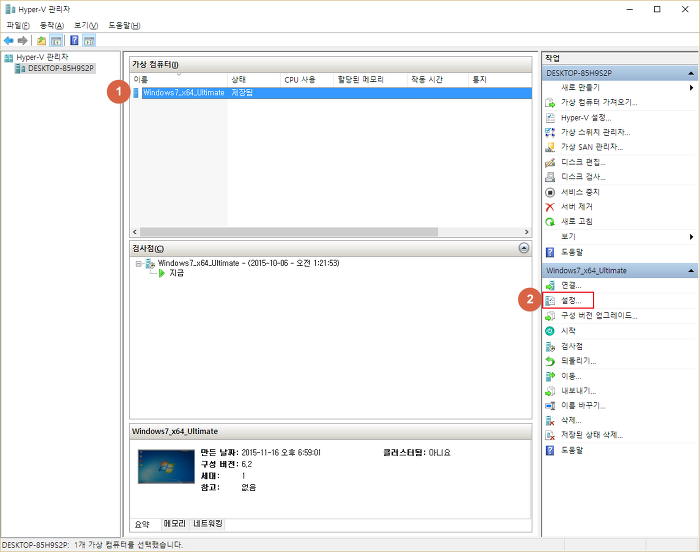Select the Windows7_x64_Ultimate virtual machine row
This screenshot has height=552, width=700.
(332, 92)
